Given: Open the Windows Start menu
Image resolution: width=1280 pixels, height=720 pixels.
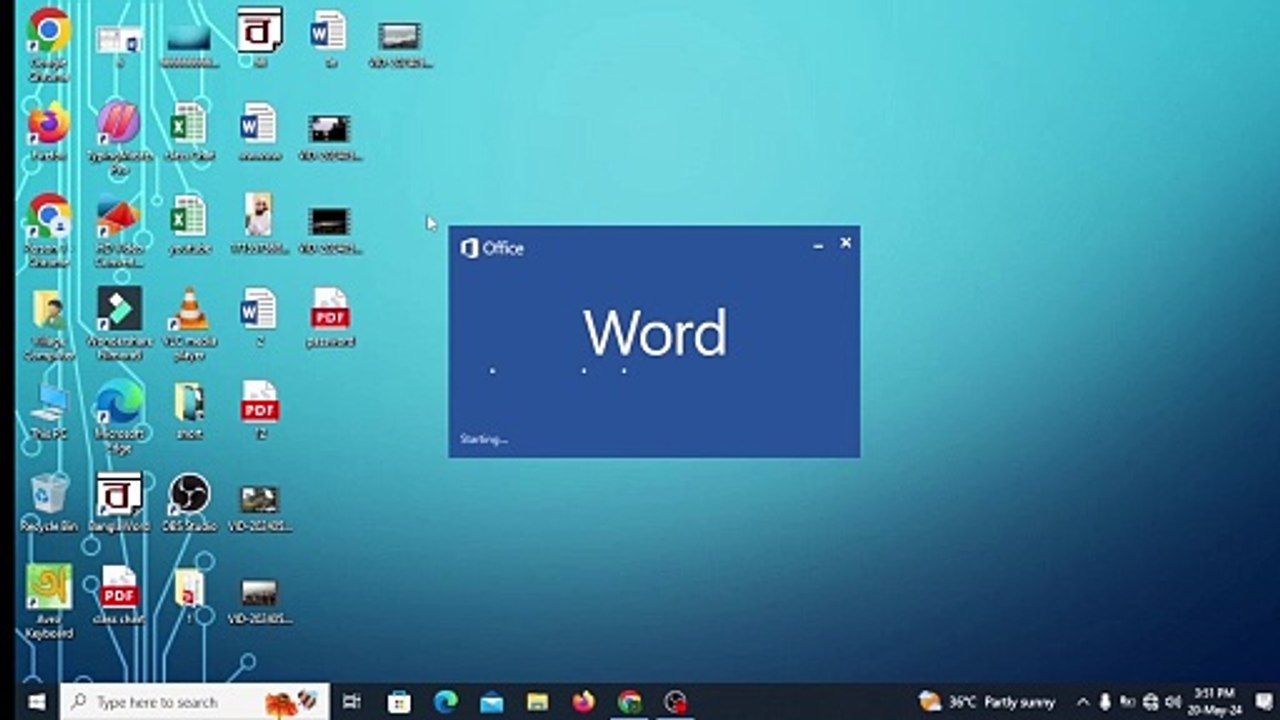Looking at the screenshot, I should click(37, 702).
